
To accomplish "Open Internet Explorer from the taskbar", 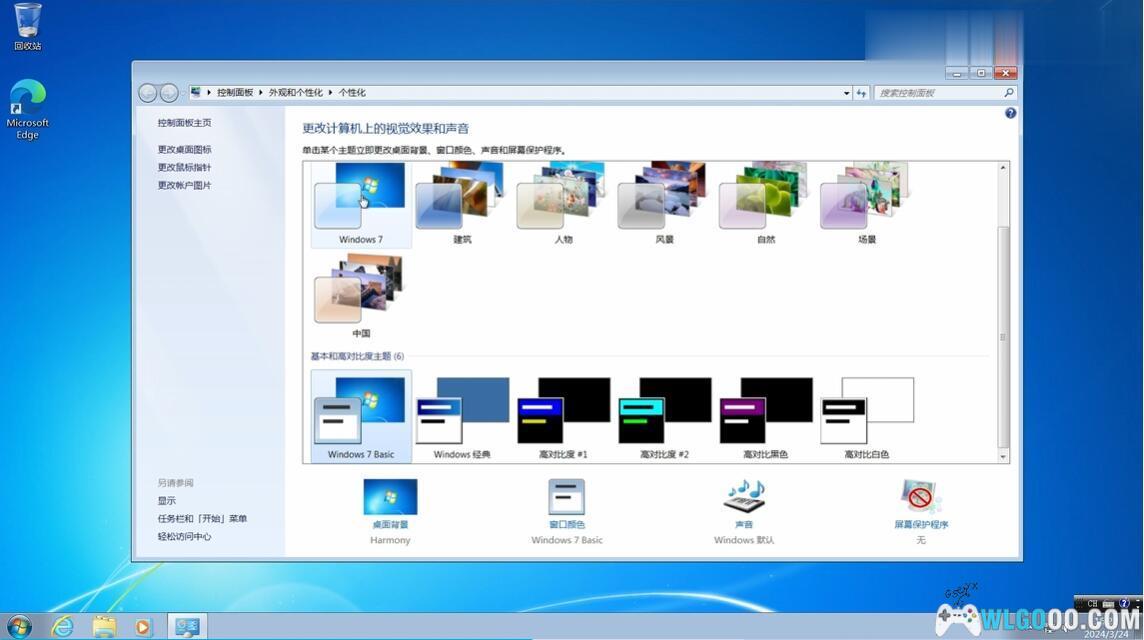I will [62, 626].
